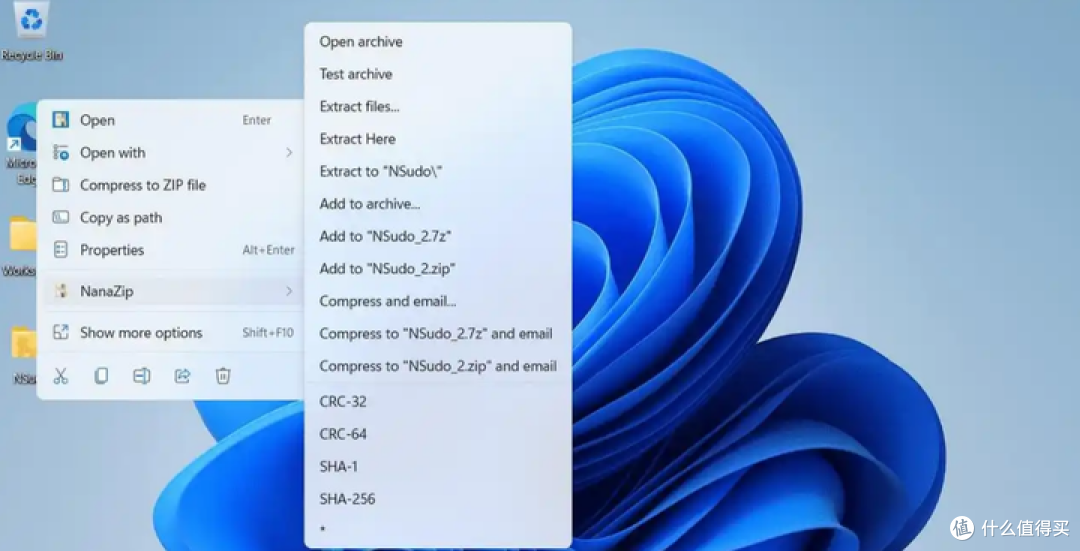Click the Microsoft Edge desktop shortcut
Image resolution: width=1080 pixels, height=551 pixels.
click(21, 143)
